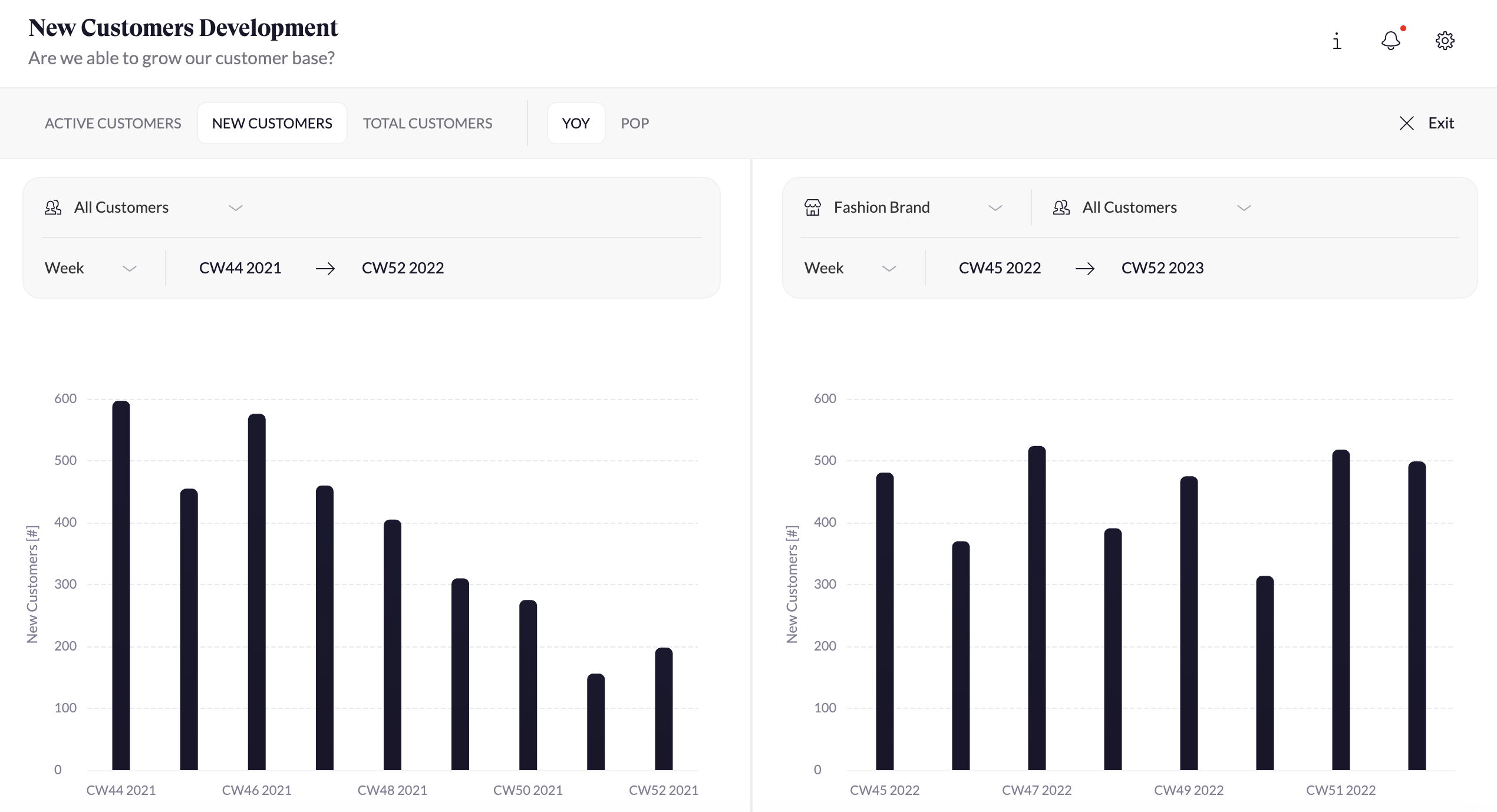The width and height of the screenshot is (1497, 812).
Task: Open the dashboard info panel via the i icon
Action: click(x=1337, y=41)
